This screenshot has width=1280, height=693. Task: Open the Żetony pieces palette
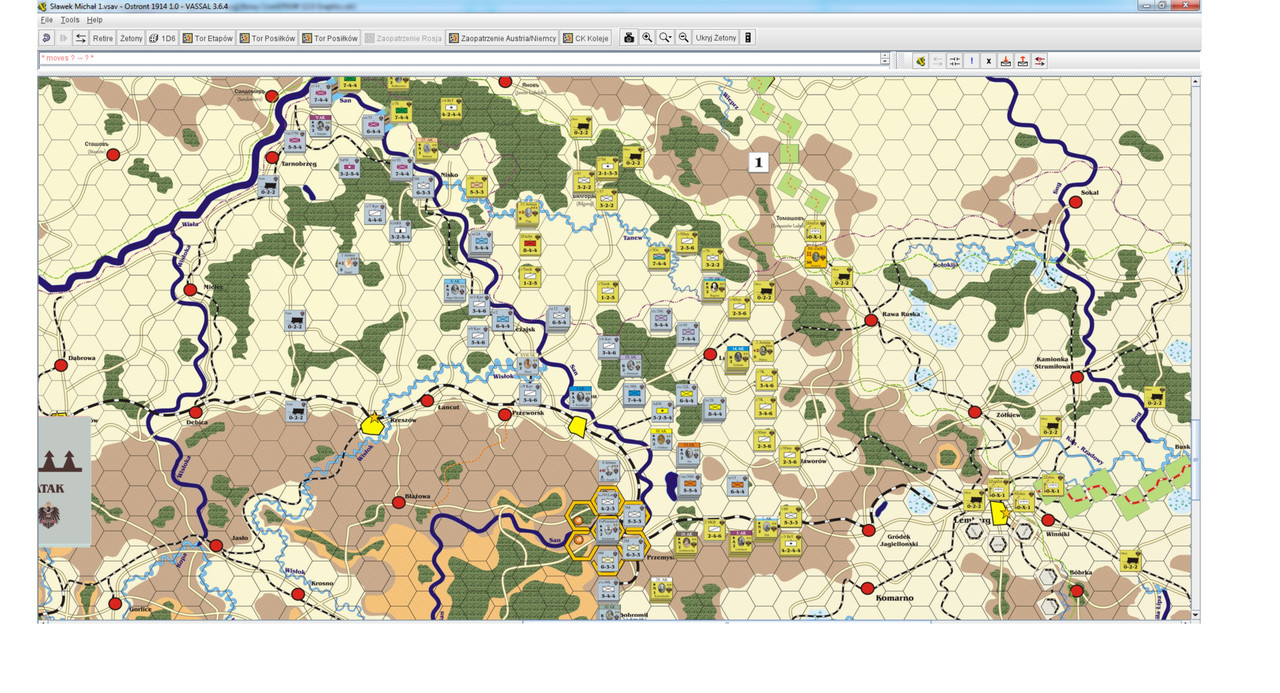tap(131, 38)
